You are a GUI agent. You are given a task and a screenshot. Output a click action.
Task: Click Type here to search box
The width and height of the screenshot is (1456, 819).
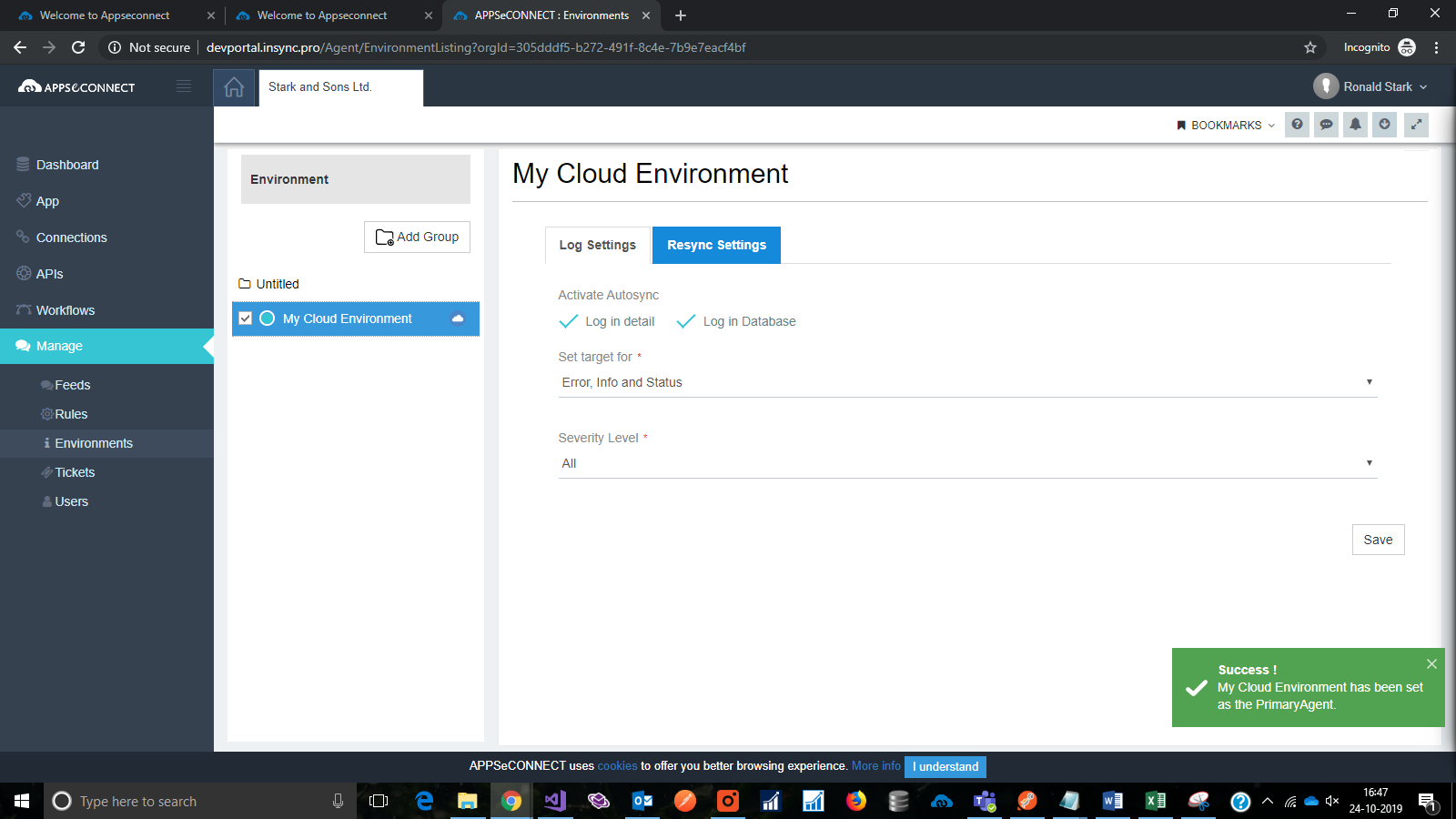[x=200, y=801]
